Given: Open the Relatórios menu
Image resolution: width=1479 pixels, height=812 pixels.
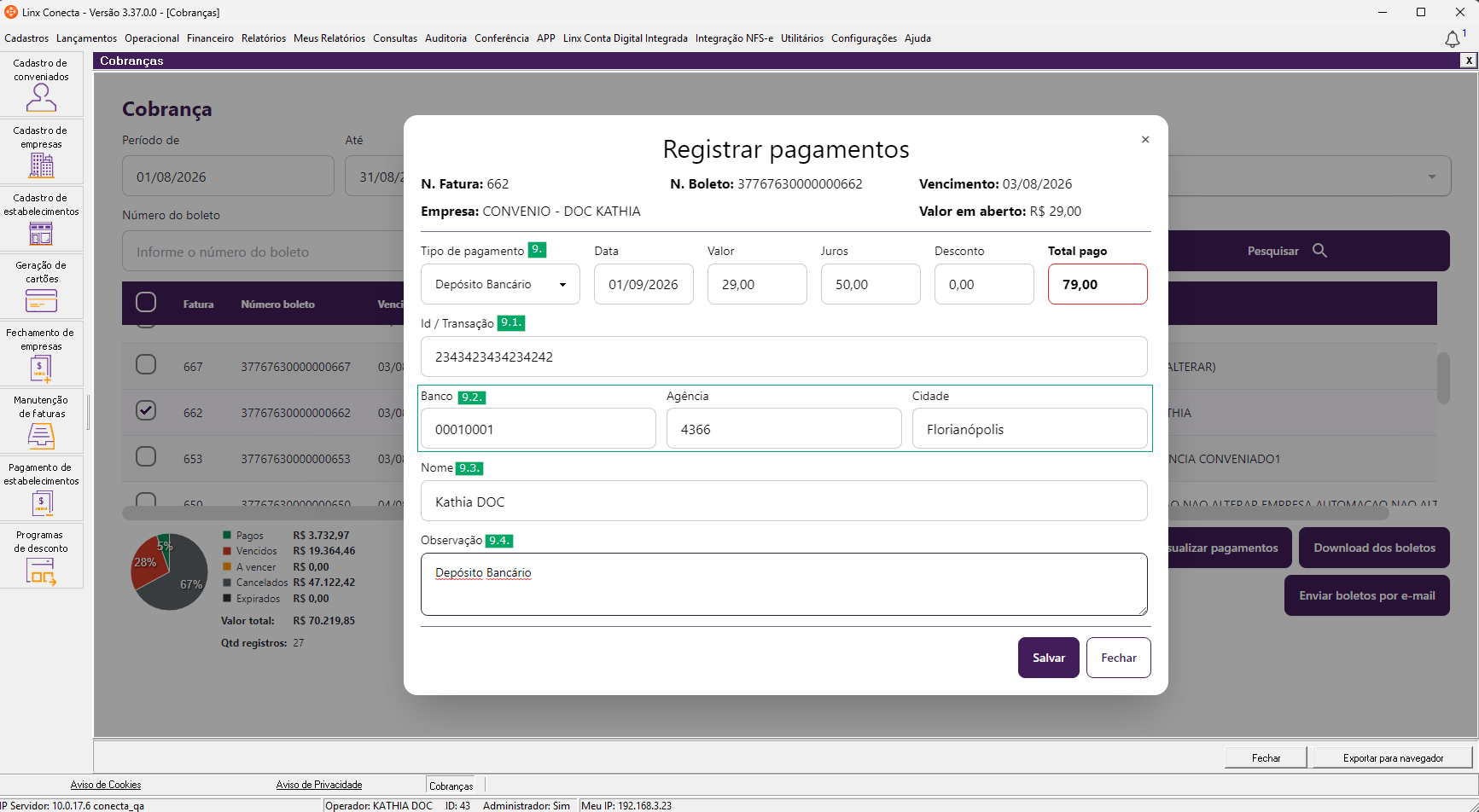Looking at the screenshot, I should [x=264, y=38].
